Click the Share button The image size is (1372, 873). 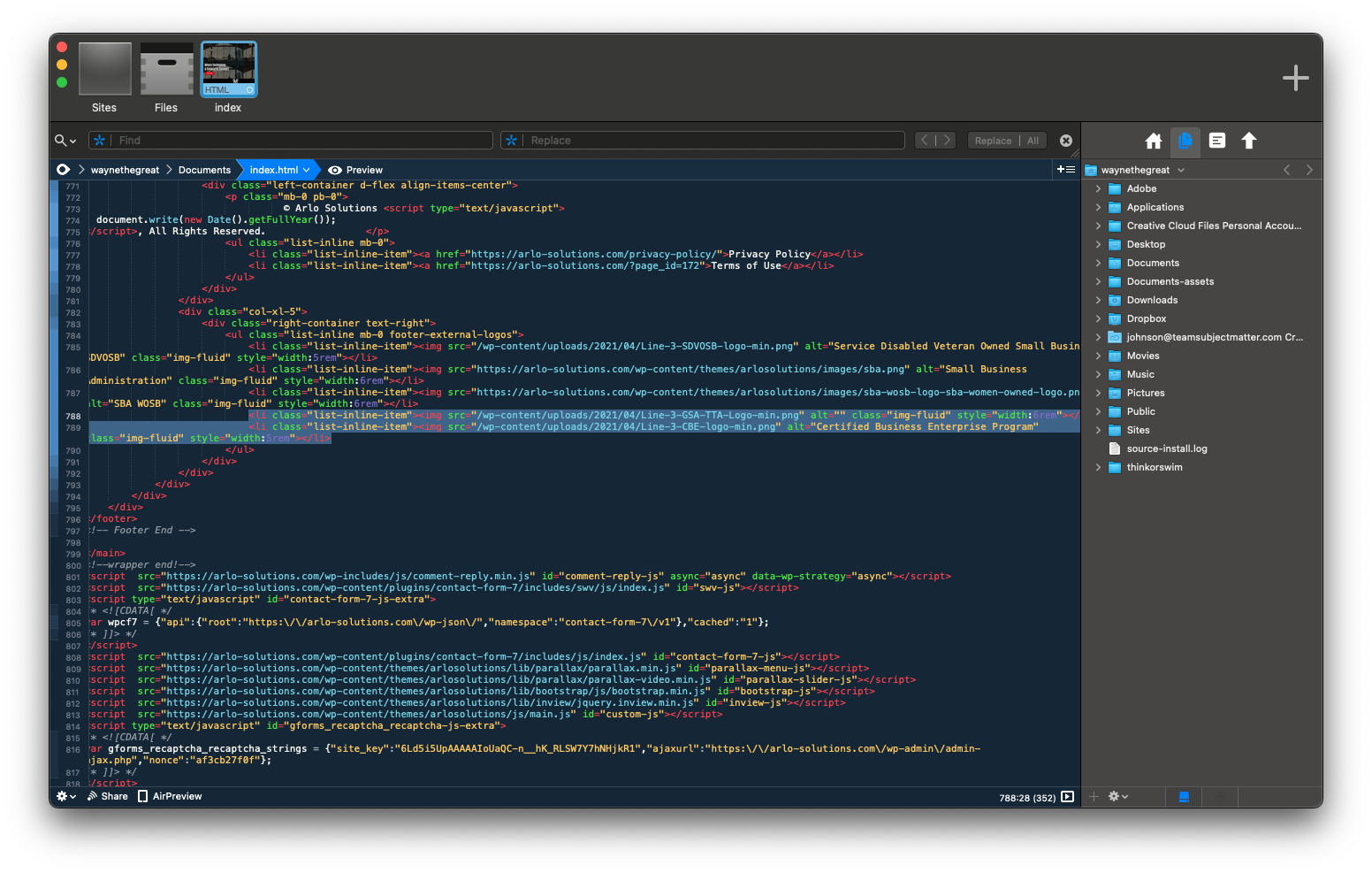[108, 796]
